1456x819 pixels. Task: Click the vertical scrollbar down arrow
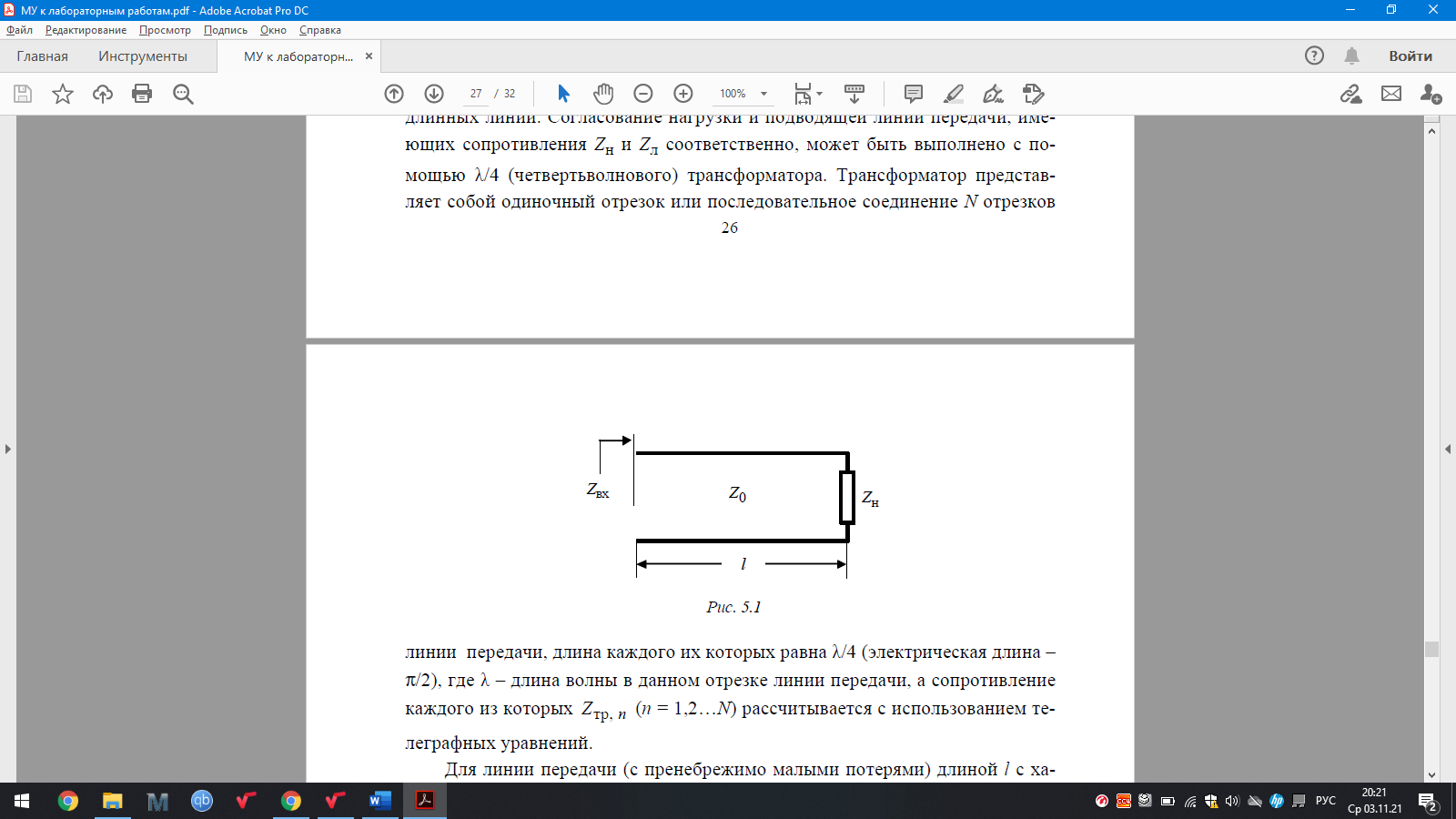click(x=1432, y=775)
